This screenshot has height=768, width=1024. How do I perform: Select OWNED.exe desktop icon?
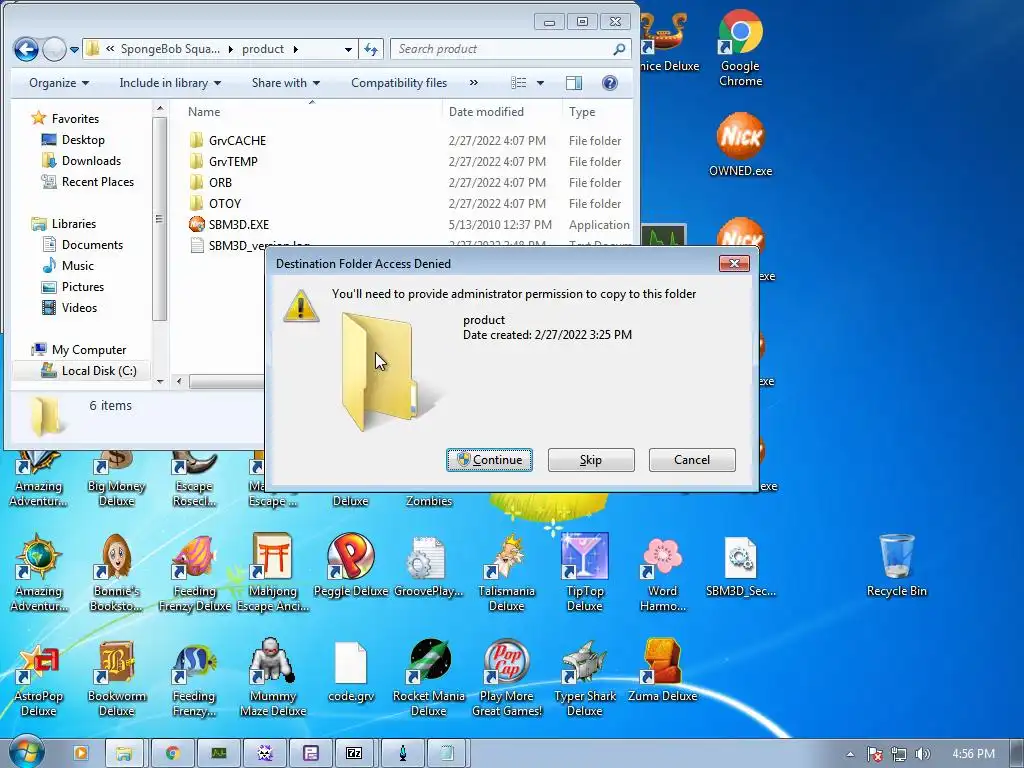point(741,145)
